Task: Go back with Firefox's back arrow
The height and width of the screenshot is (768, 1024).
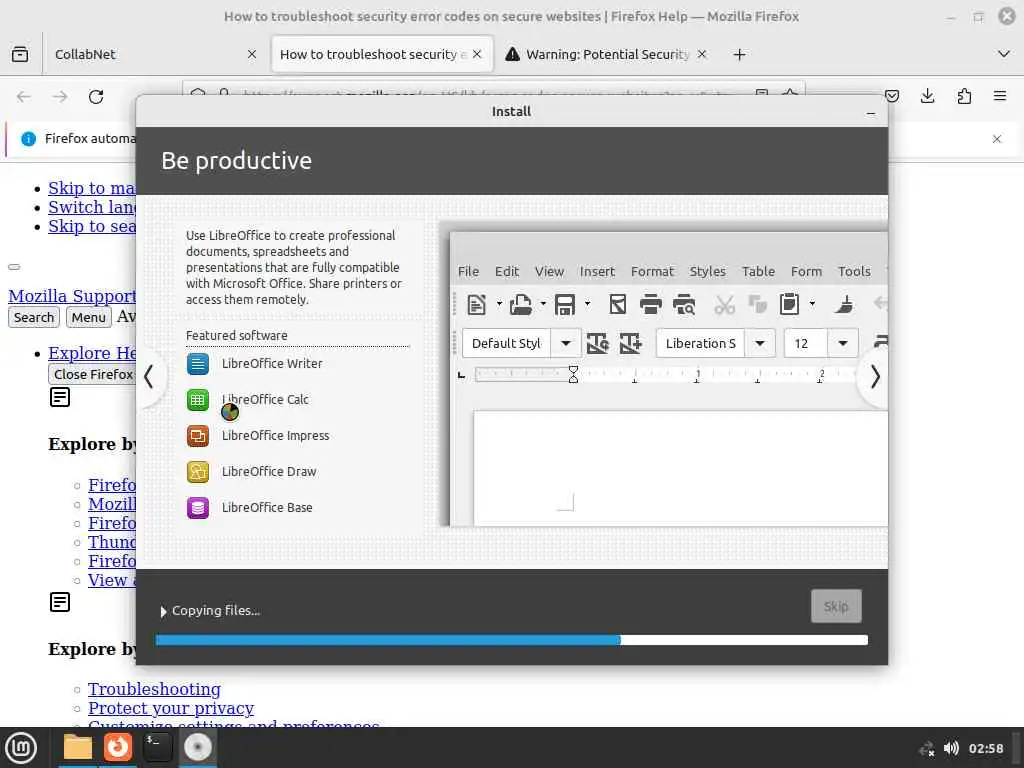Action: click(x=24, y=97)
